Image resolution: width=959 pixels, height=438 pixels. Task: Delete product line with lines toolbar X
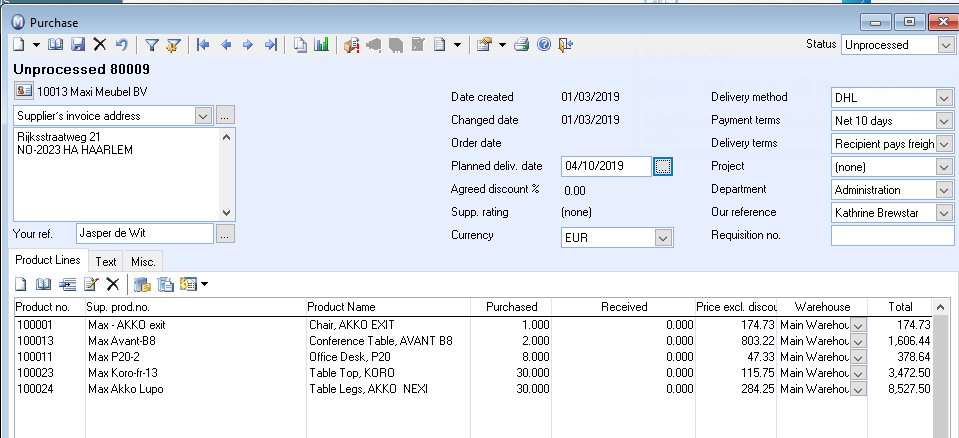tap(113, 284)
